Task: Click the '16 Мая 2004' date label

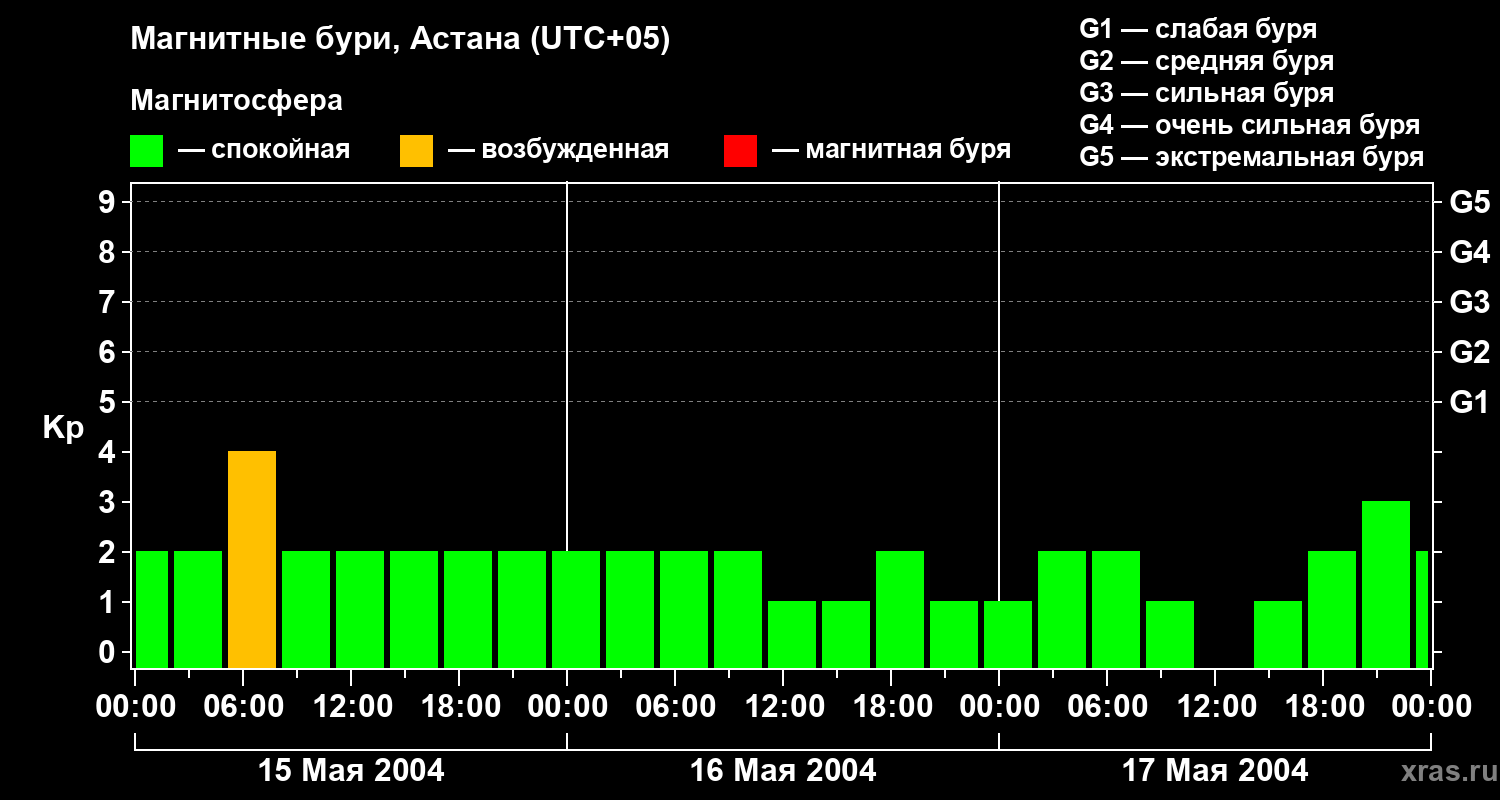Action: coord(783,771)
